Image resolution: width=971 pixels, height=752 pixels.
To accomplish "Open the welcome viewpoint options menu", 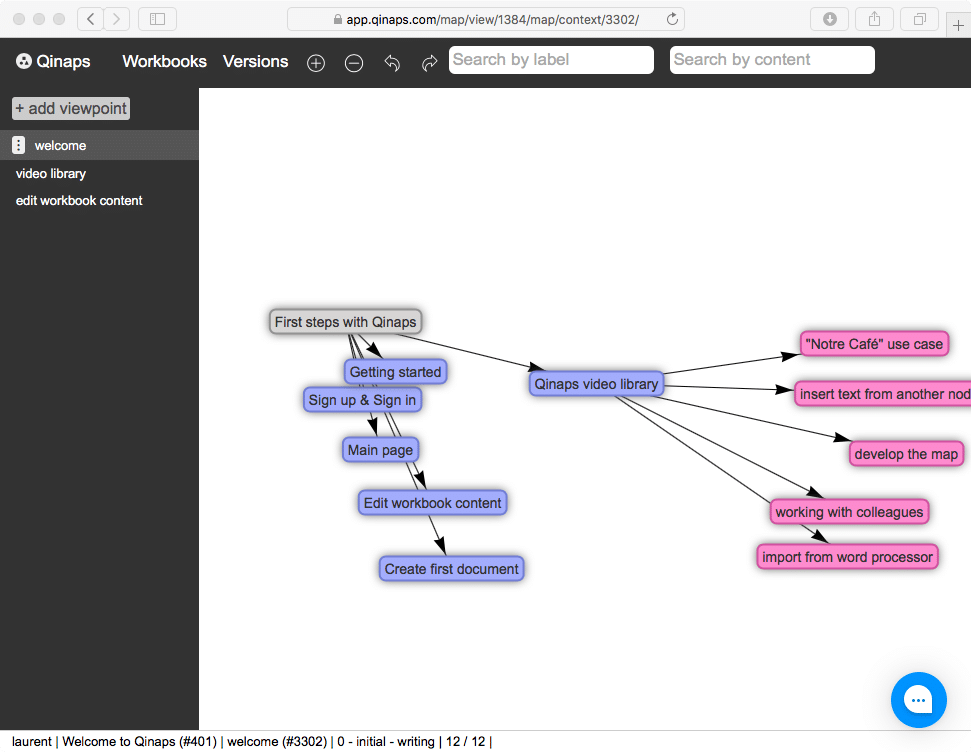I will (19, 145).
